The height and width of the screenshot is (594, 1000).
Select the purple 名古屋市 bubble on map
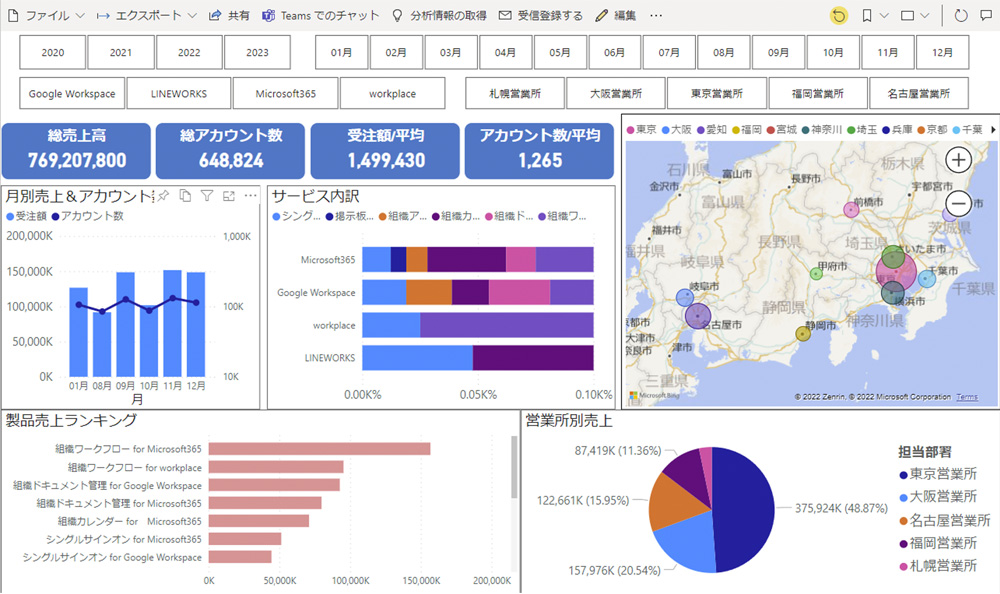pyautogui.click(x=698, y=316)
